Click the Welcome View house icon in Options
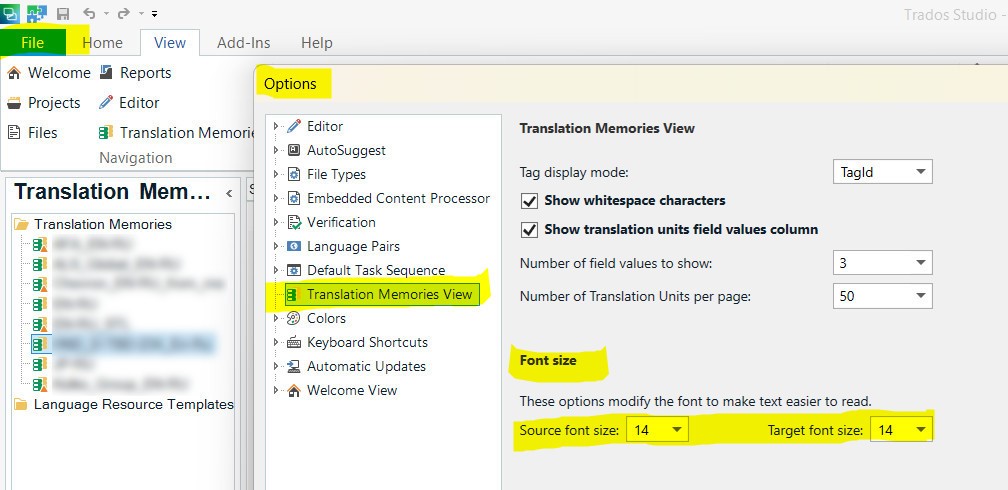Viewport: 1008px width, 490px height. [294, 390]
